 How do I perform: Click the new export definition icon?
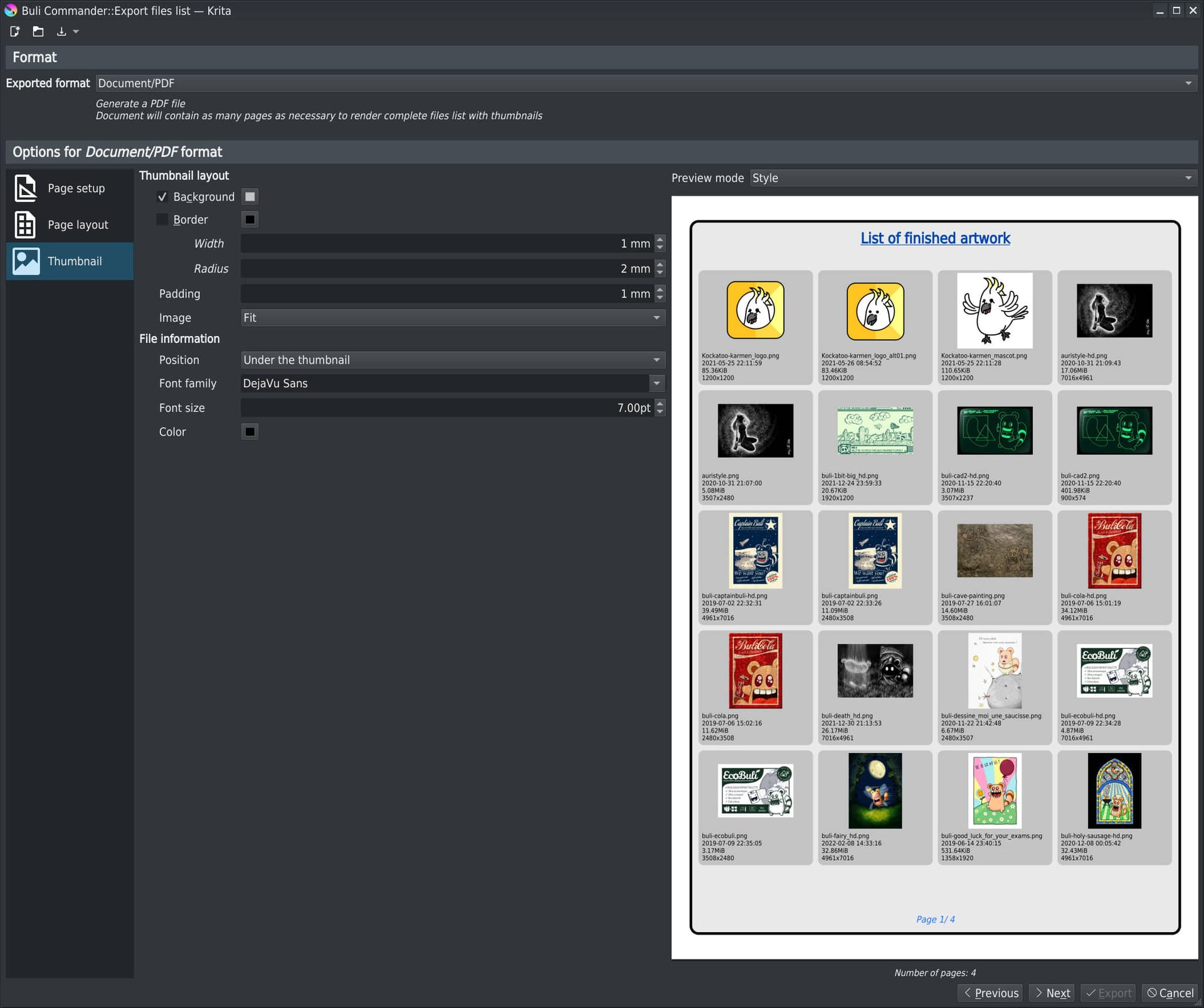point(15,31)
